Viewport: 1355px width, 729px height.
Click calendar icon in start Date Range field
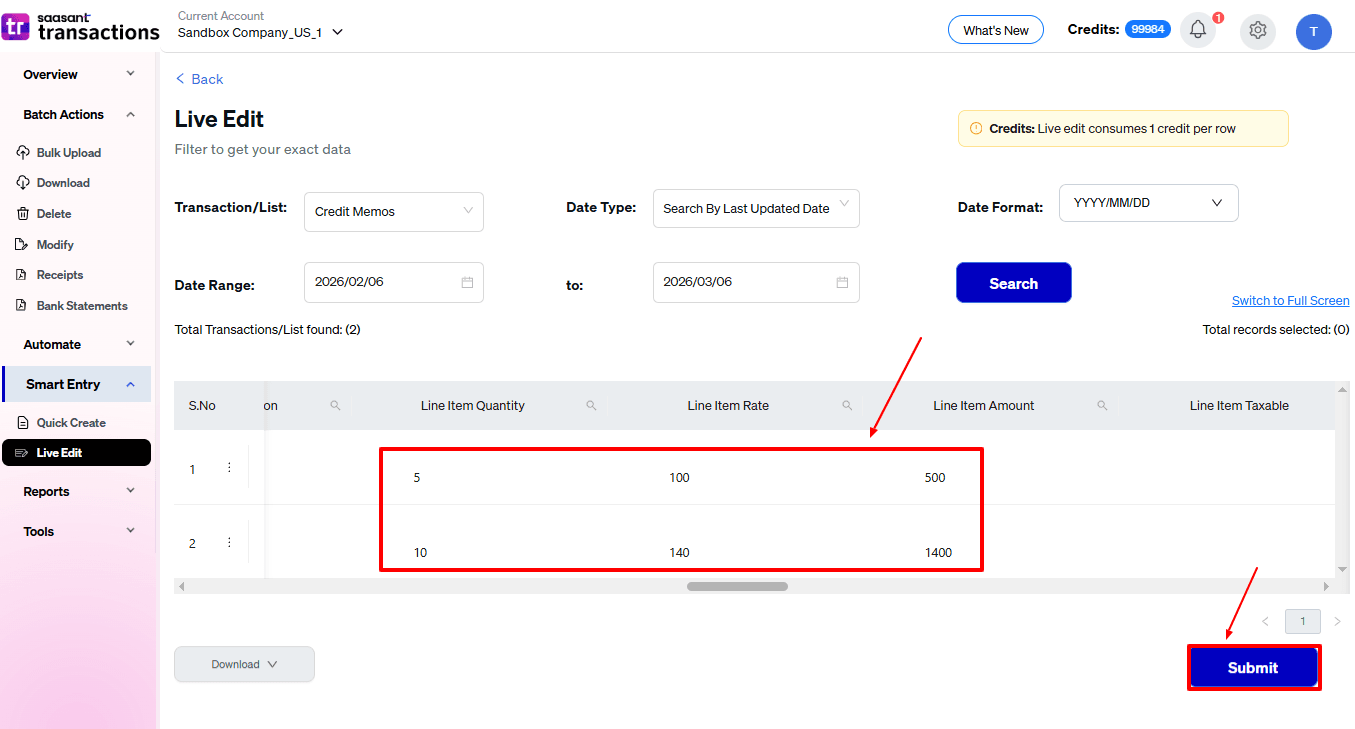point(467,283)
